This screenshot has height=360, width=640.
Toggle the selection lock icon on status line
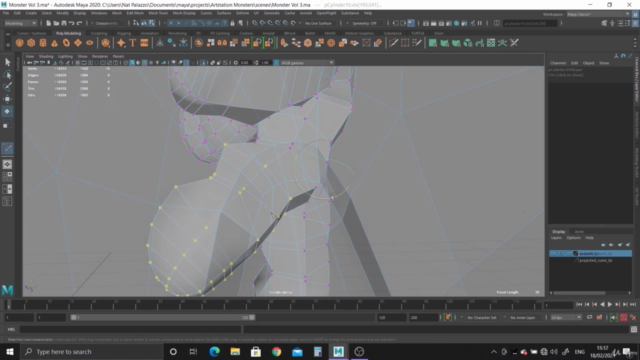tap(233, 23)
